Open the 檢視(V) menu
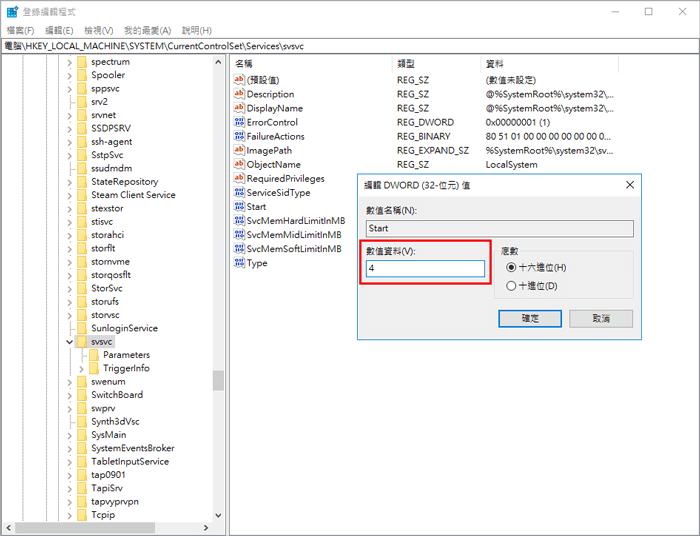700x536 pixels. point(99,30)
